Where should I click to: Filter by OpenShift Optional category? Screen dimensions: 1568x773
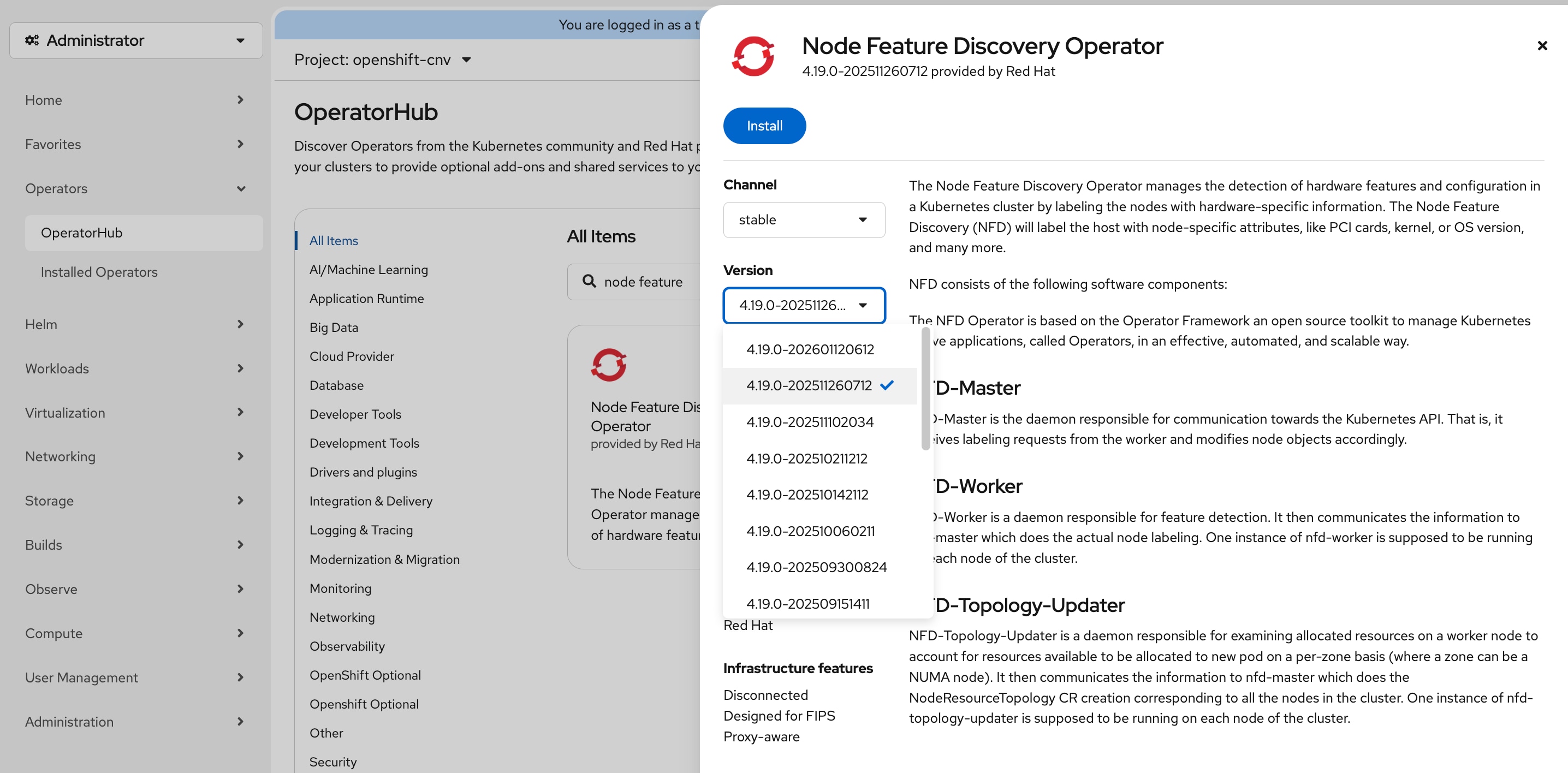tap(365, 675)
